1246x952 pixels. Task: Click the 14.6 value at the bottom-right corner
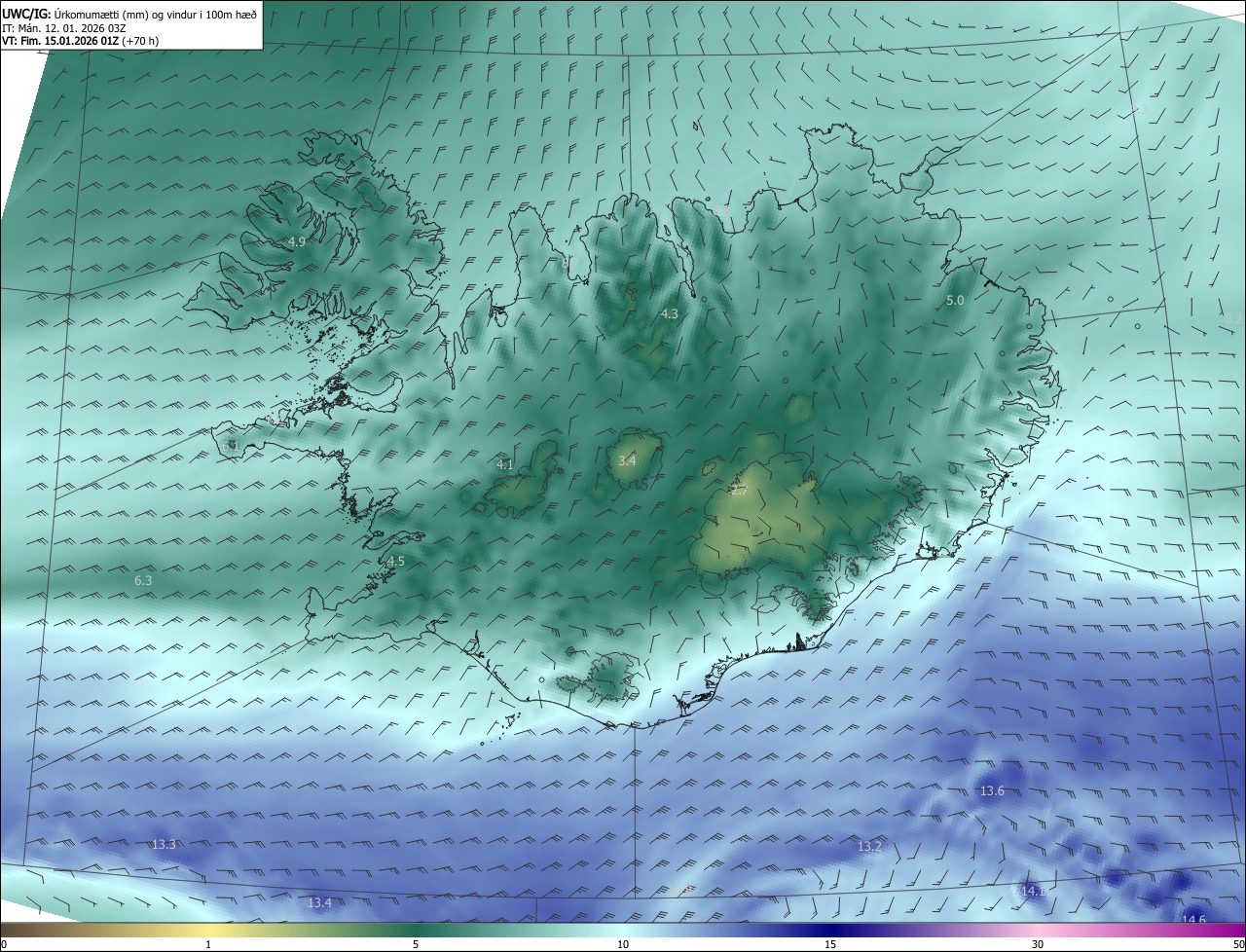1193,920
